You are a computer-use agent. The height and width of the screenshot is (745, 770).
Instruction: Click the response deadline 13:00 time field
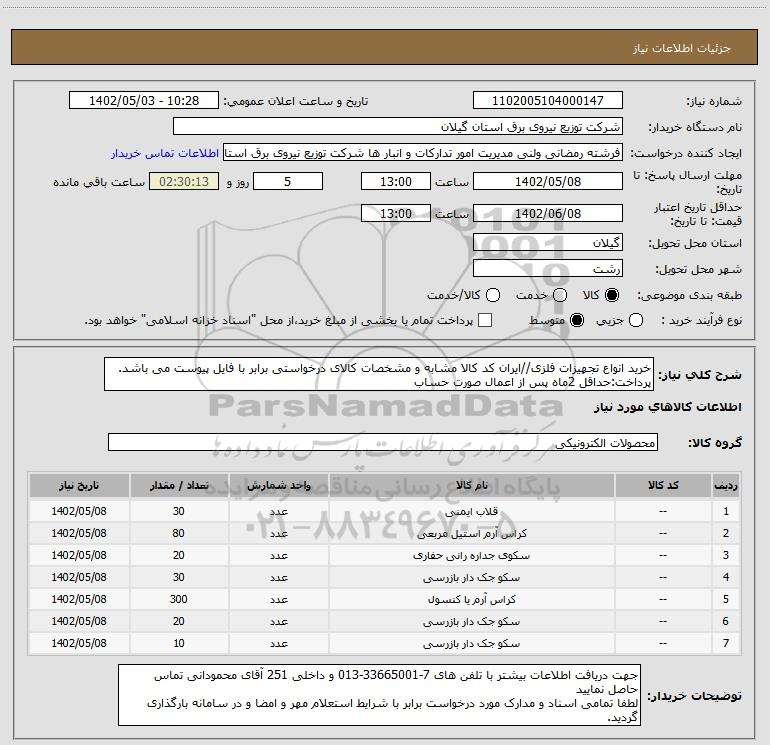coord(396,182)
